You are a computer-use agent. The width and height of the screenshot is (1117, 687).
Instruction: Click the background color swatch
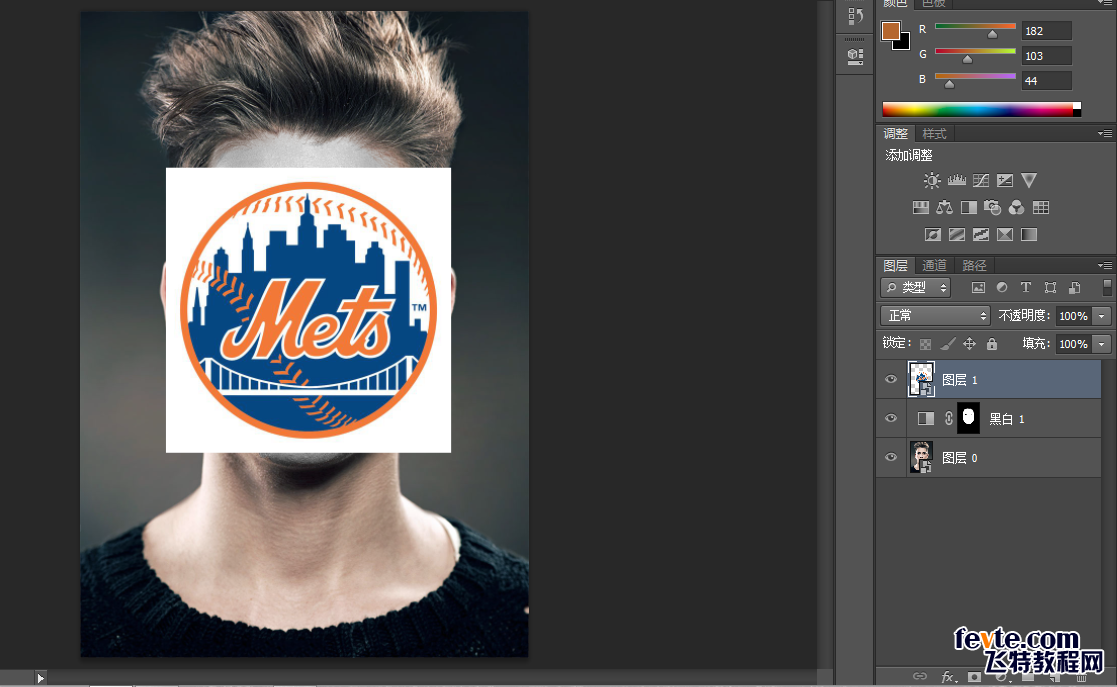(x=905, y=44)
